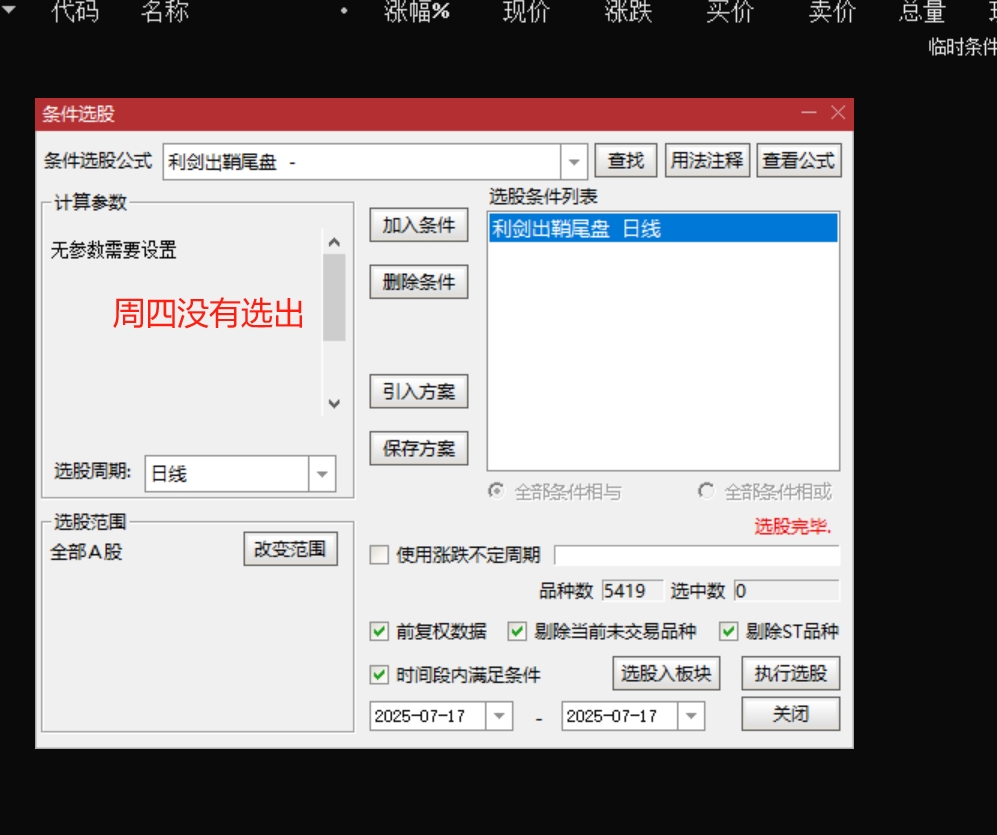Open the end date 2025-07-17 dropdown arrow
Viewport: 997px width, 835px height.
[691, 716]
